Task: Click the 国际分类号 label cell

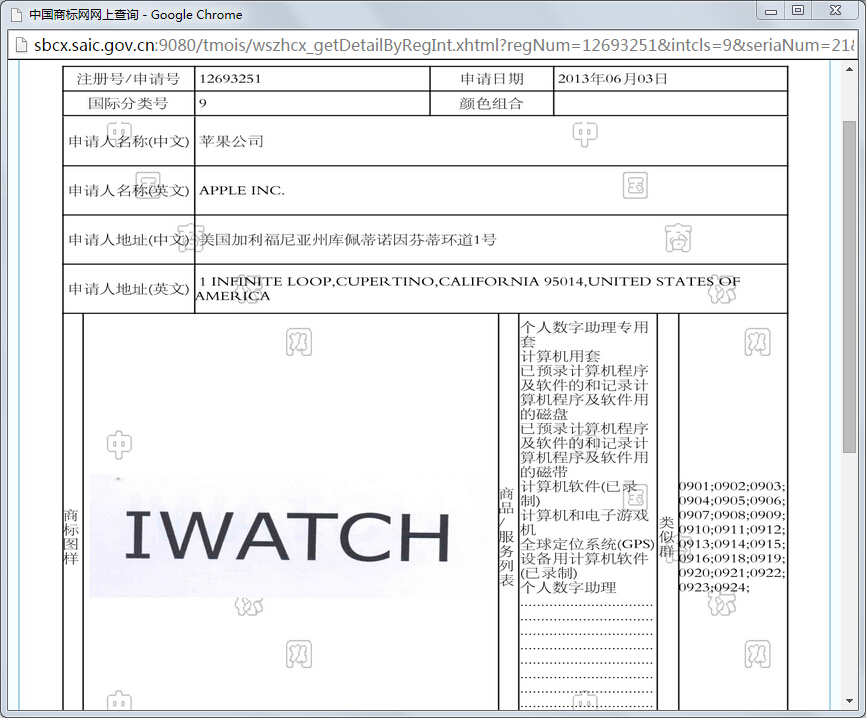Action: (129, 103)
